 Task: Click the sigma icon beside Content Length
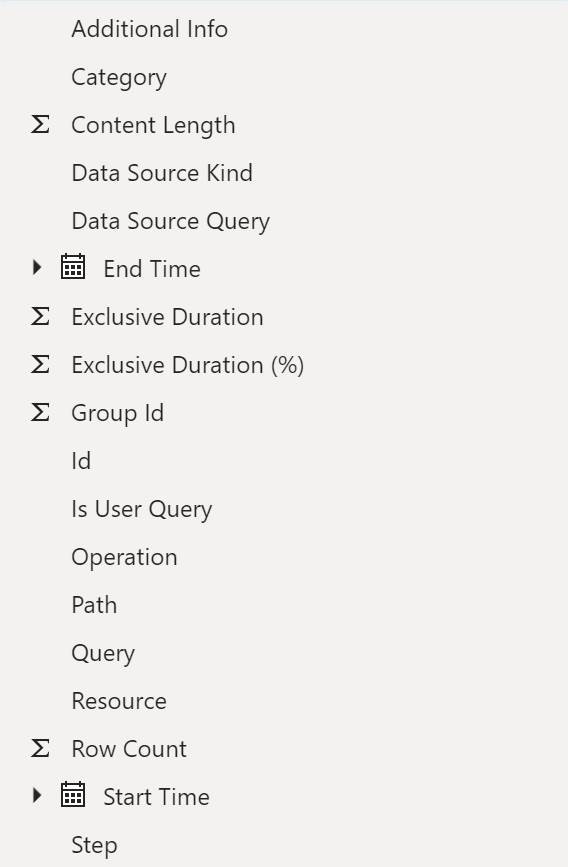click(x=40, y=124)
